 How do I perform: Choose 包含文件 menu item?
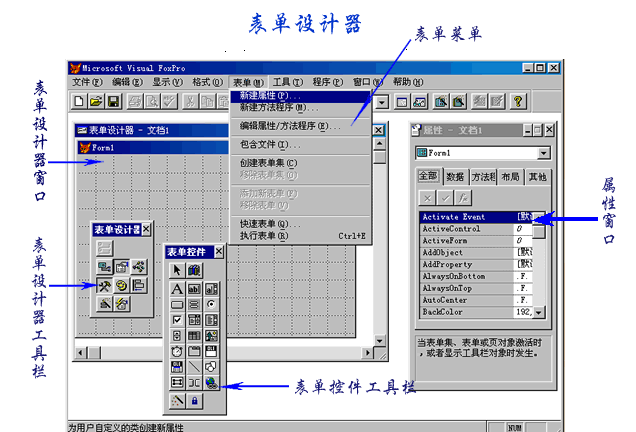pos(300,144)
